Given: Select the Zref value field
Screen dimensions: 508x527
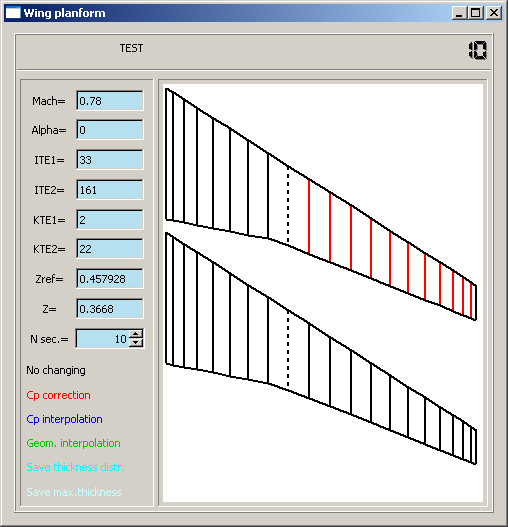Looking at the screenshot, I should 110,278.
